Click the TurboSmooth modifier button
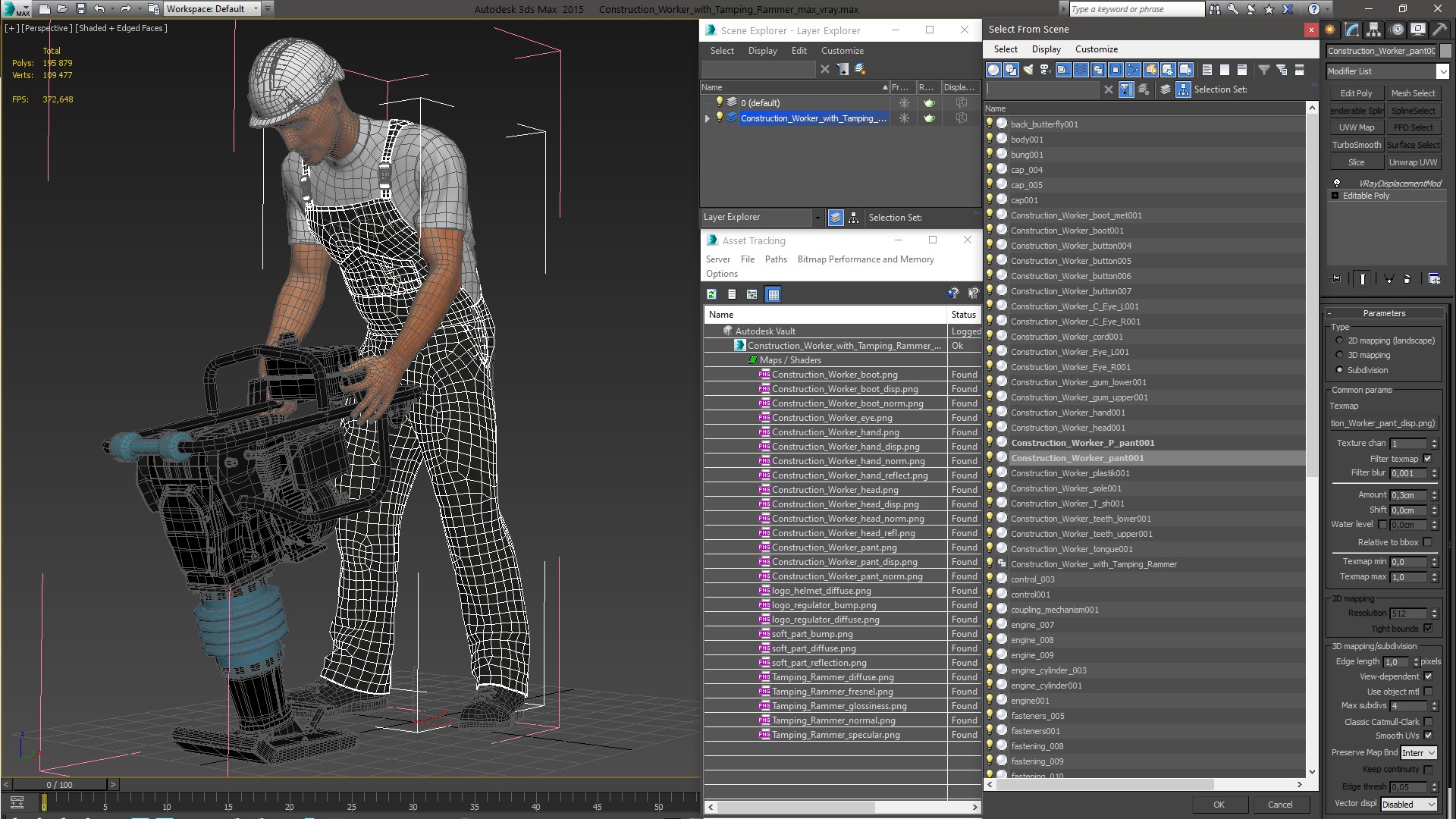The height and width of the screenshot is (819, 1456). click(x=1356, y=145)
